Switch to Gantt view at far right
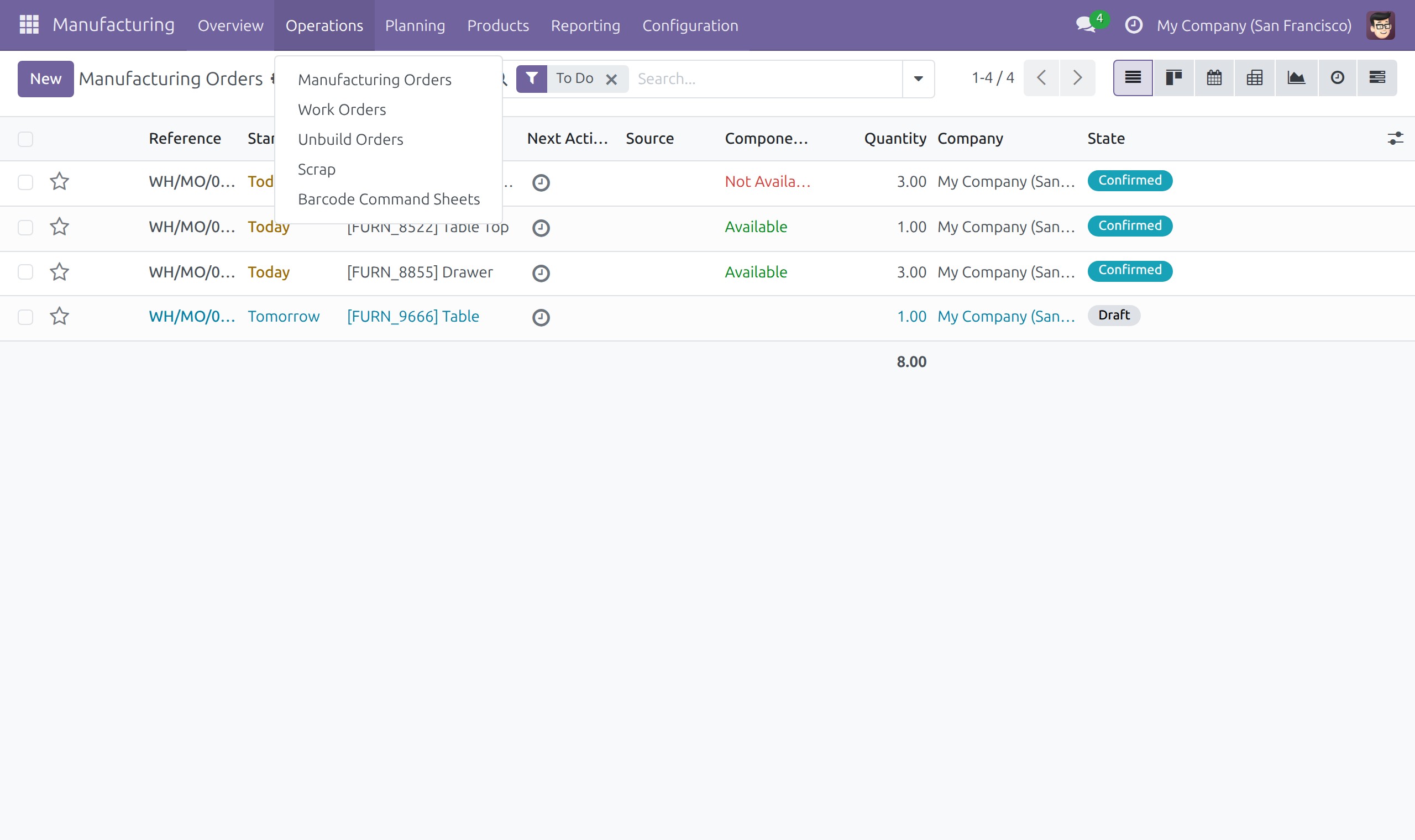 (1377, 77)
